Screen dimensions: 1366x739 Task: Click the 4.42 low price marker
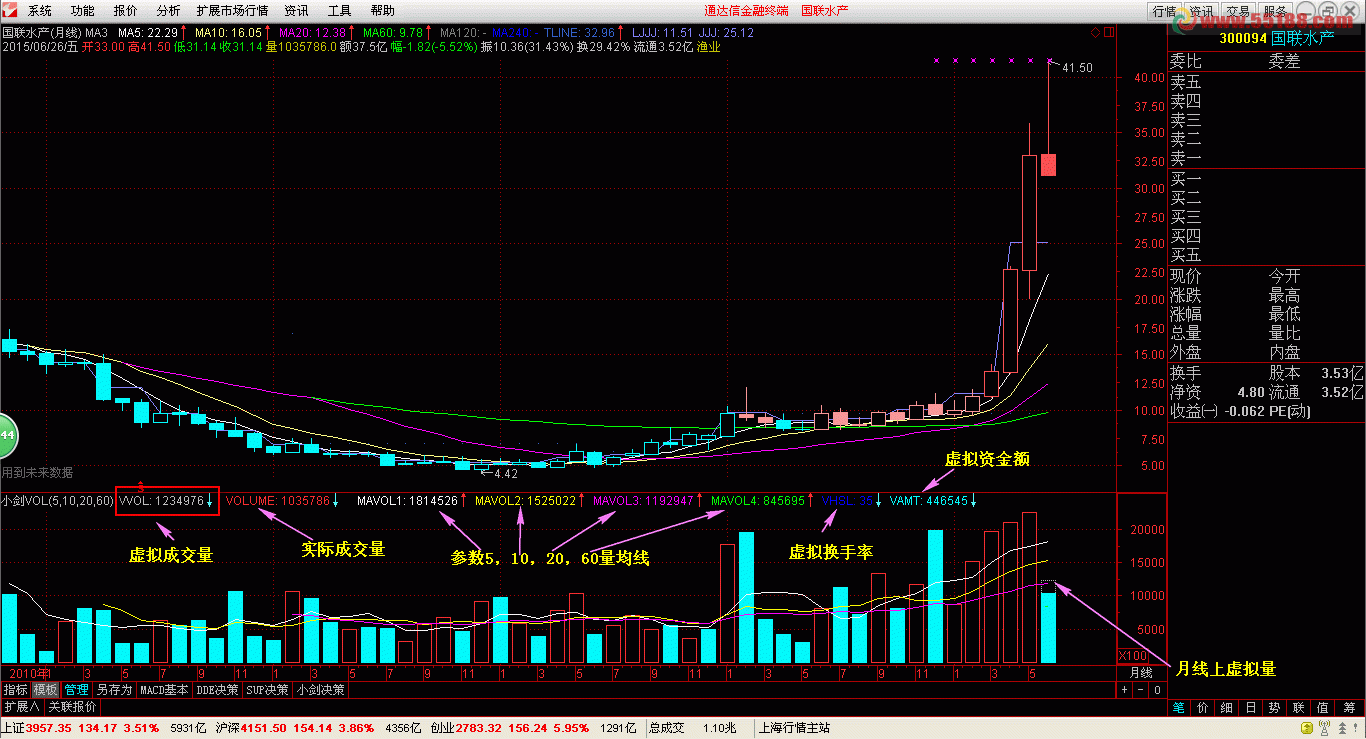click(x=506, y=473)
